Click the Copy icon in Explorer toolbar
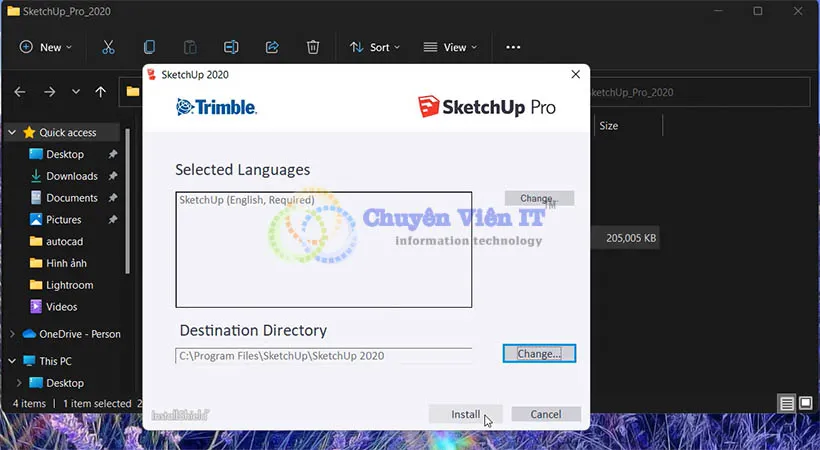This screenshot has height=450, width=820. 149,47
